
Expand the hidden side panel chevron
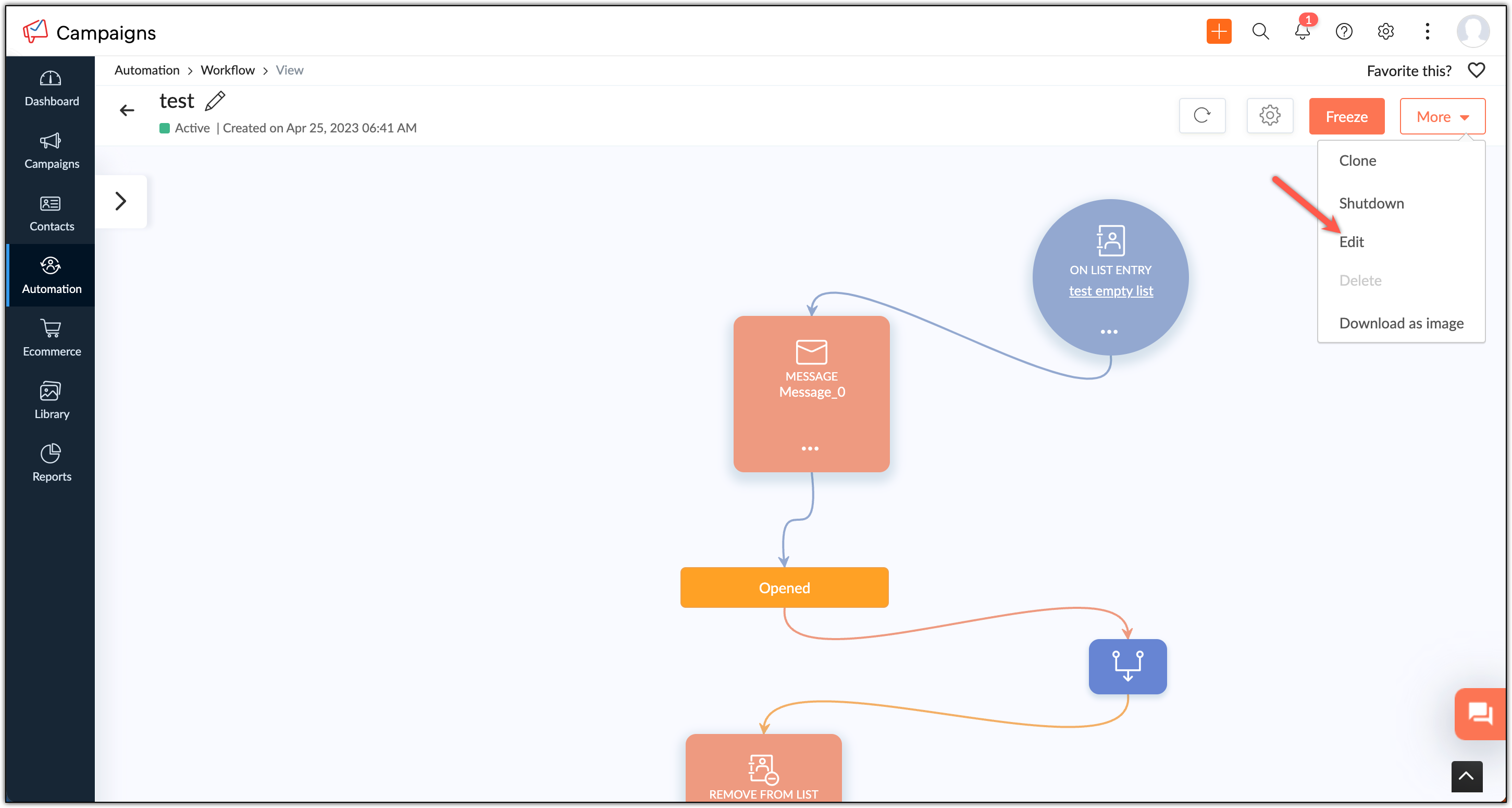(121, 201)
